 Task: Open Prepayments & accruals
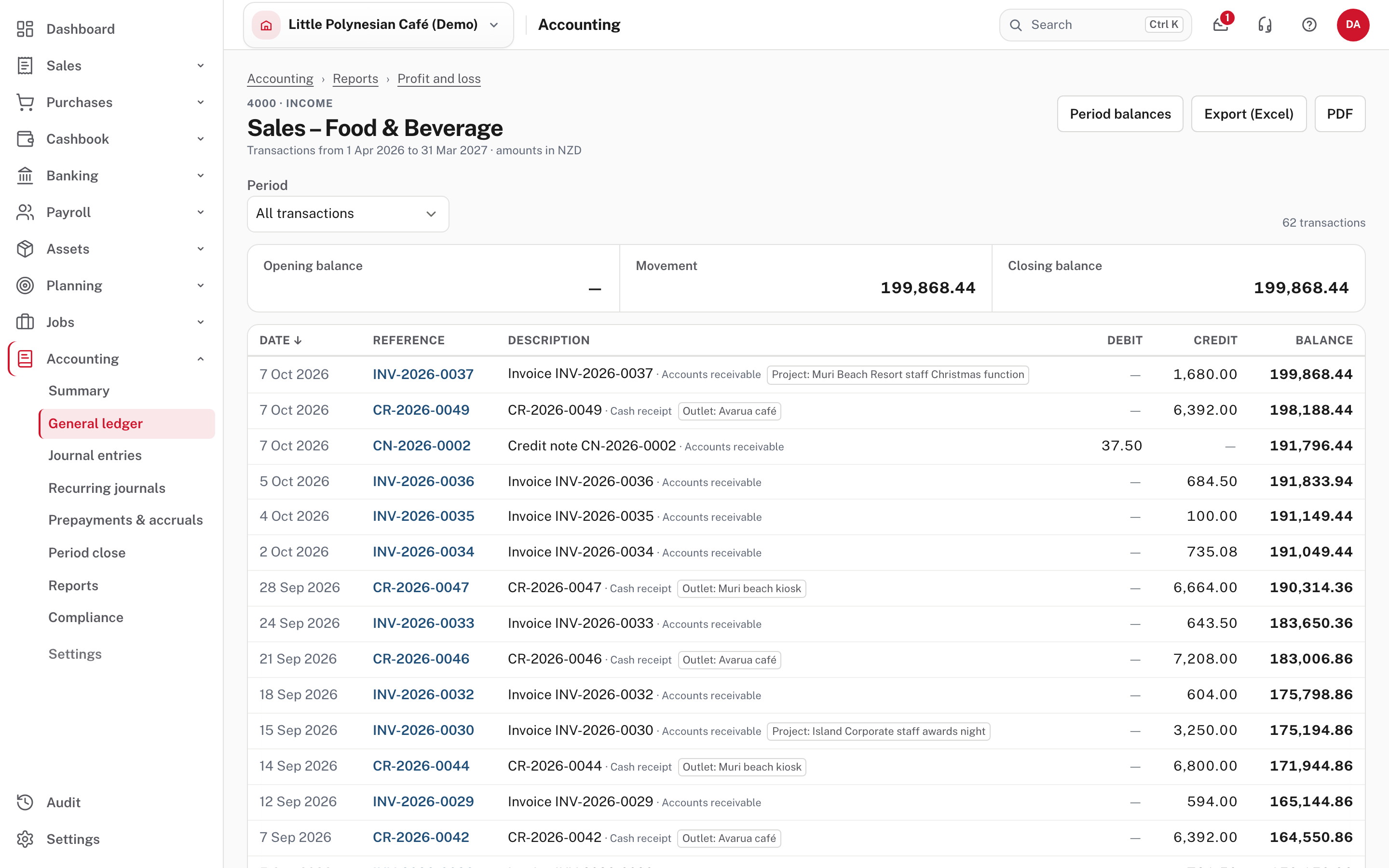125,520
